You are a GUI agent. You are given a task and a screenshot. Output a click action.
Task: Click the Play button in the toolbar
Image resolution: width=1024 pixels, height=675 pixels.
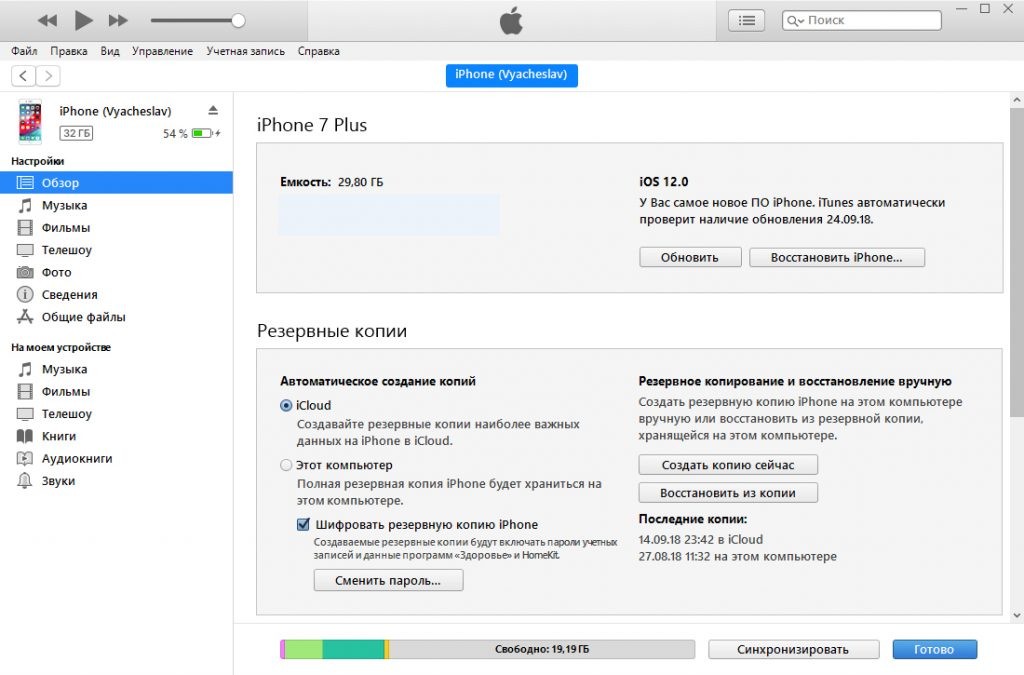click(x=84, y=20)
